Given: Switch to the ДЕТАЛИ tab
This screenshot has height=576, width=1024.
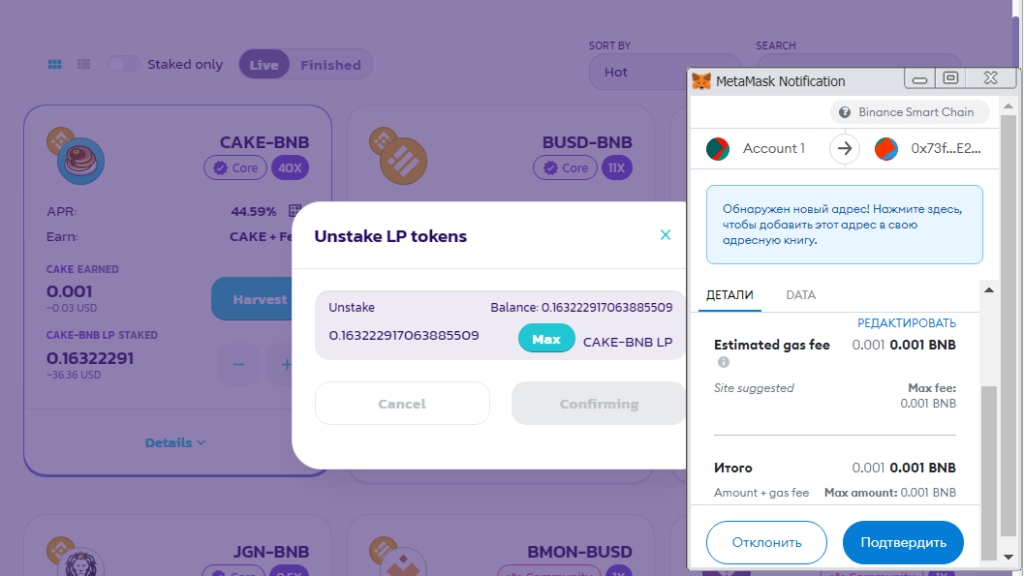Looking at the screenshot, I should [x=730, y=295].
